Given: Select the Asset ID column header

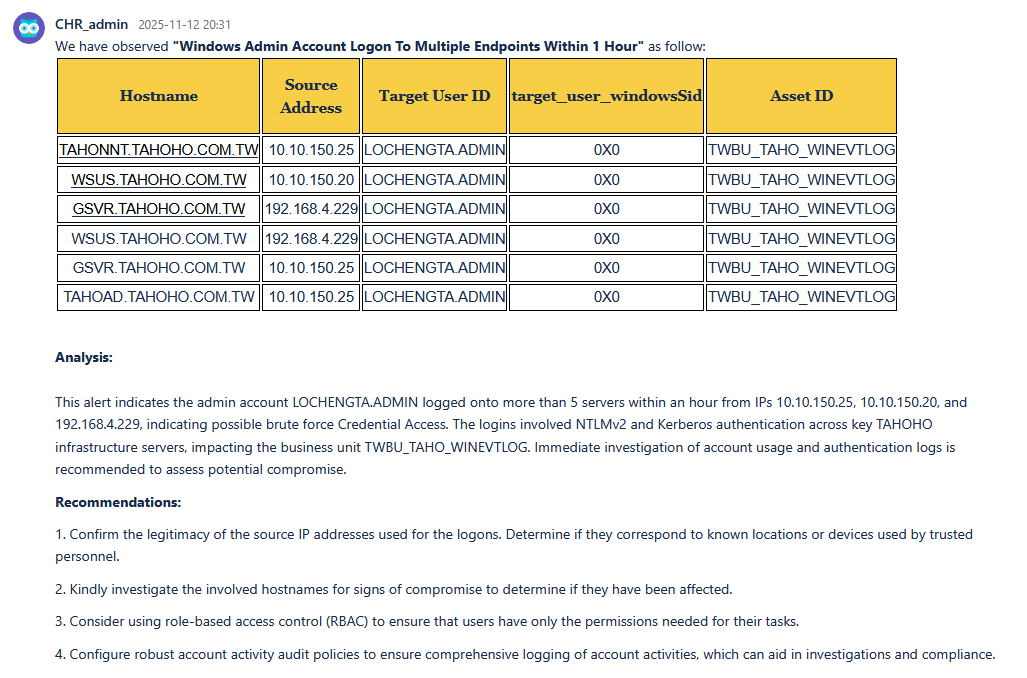Looking at the screenshot, I should [801, 96].
